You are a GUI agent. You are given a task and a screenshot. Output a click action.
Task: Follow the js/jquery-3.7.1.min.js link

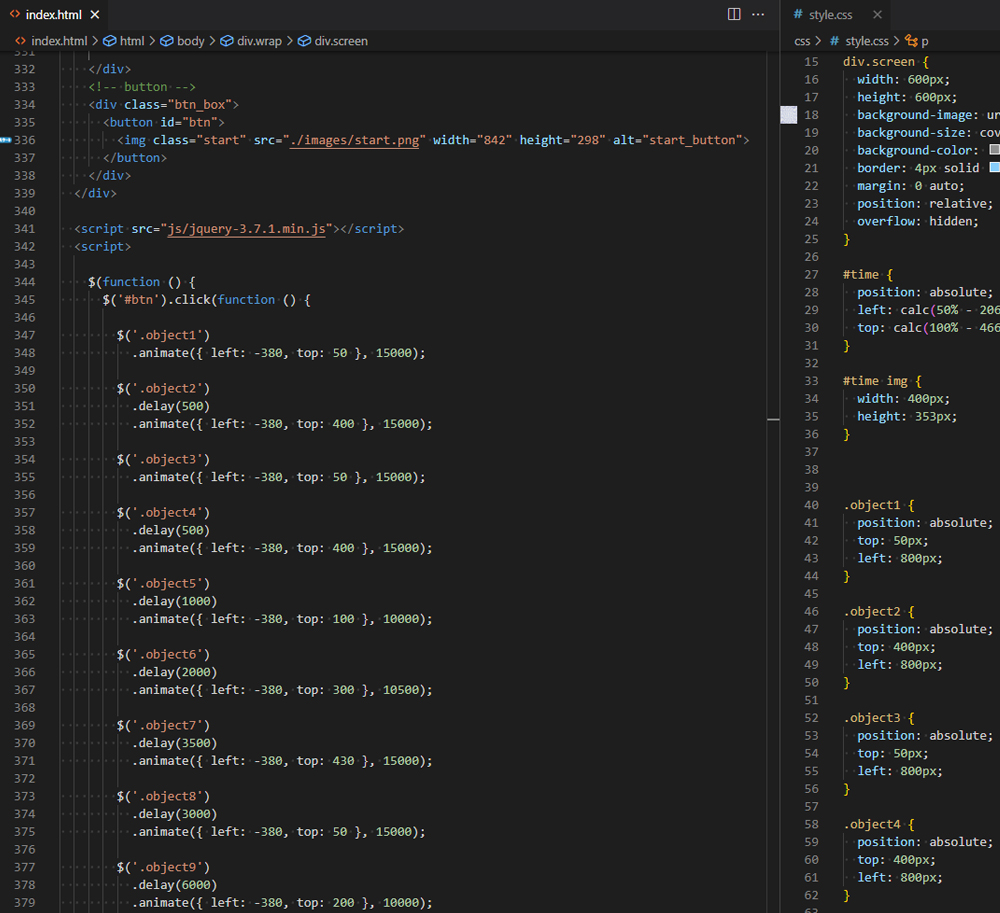pyautogui.click(x=246, y=229)
